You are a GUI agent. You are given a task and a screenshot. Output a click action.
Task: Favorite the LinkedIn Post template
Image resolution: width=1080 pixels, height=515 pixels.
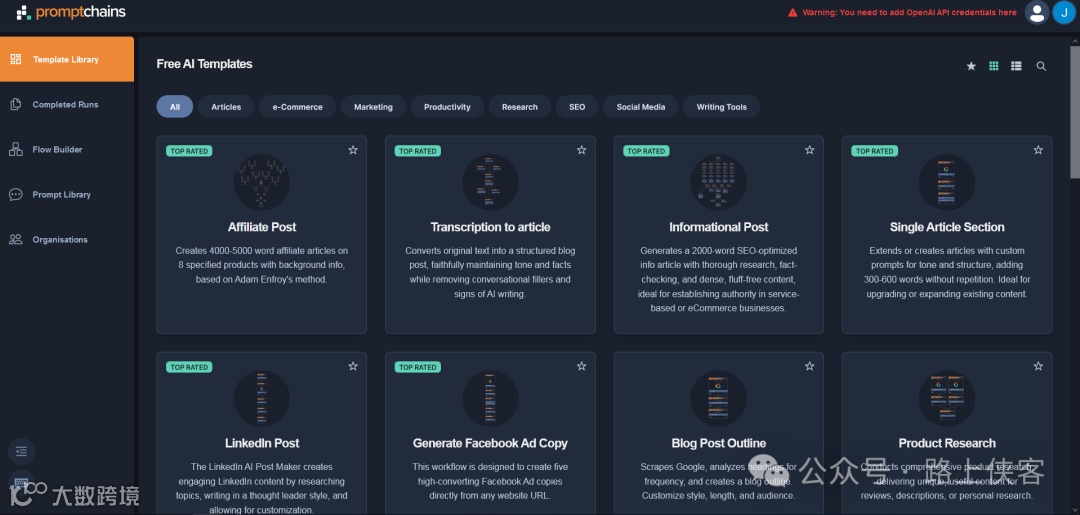point(353,366)
